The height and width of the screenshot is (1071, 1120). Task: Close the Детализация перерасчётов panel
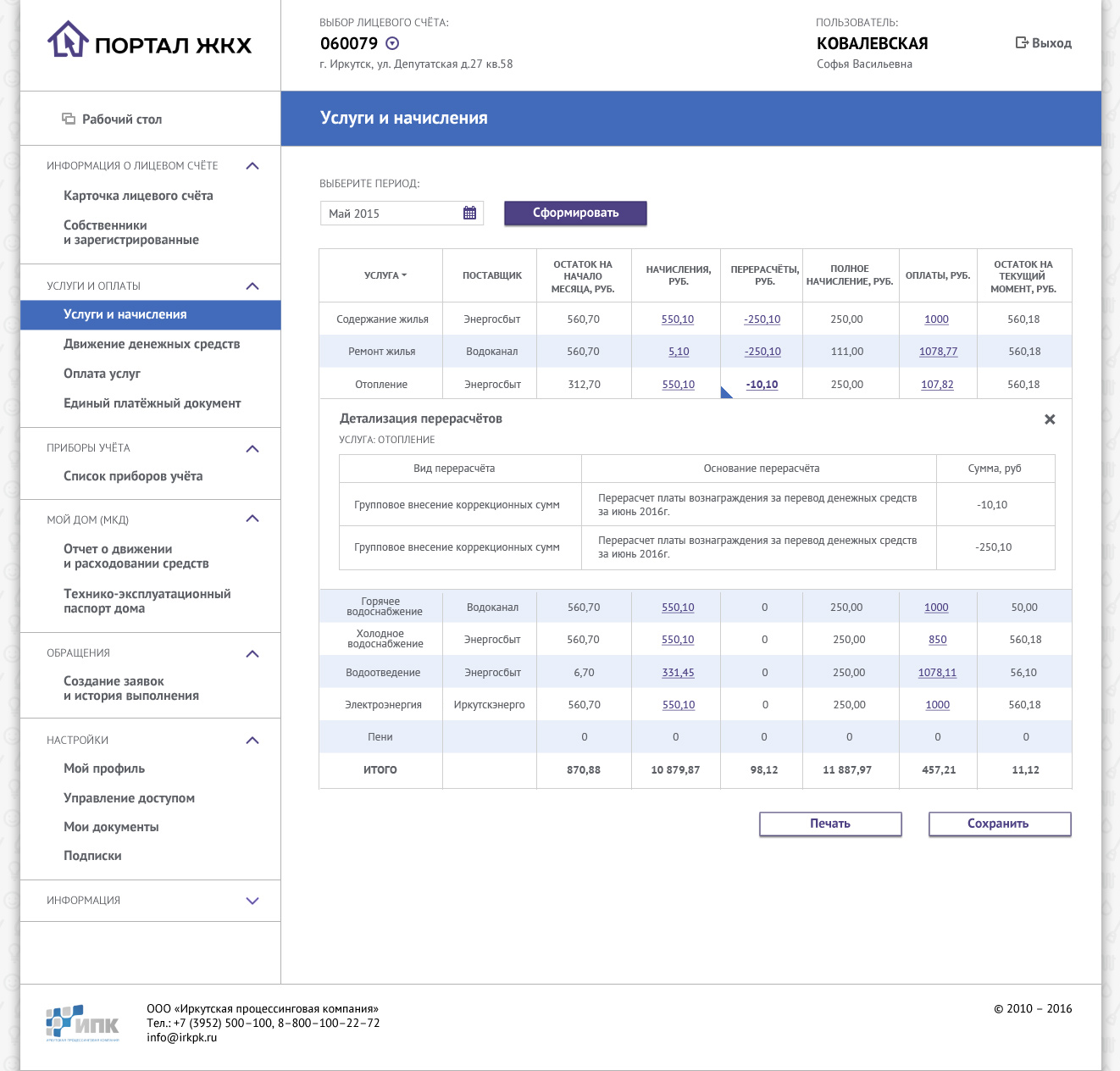pyautogui.click(x=1050, y=419)
